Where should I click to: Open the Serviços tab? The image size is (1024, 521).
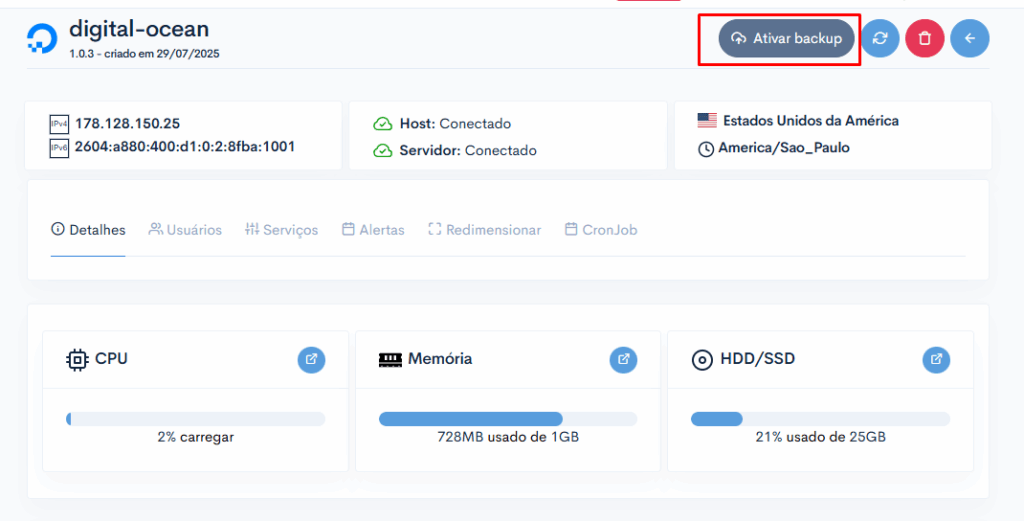pyautogui.click(x=281, y=230)
